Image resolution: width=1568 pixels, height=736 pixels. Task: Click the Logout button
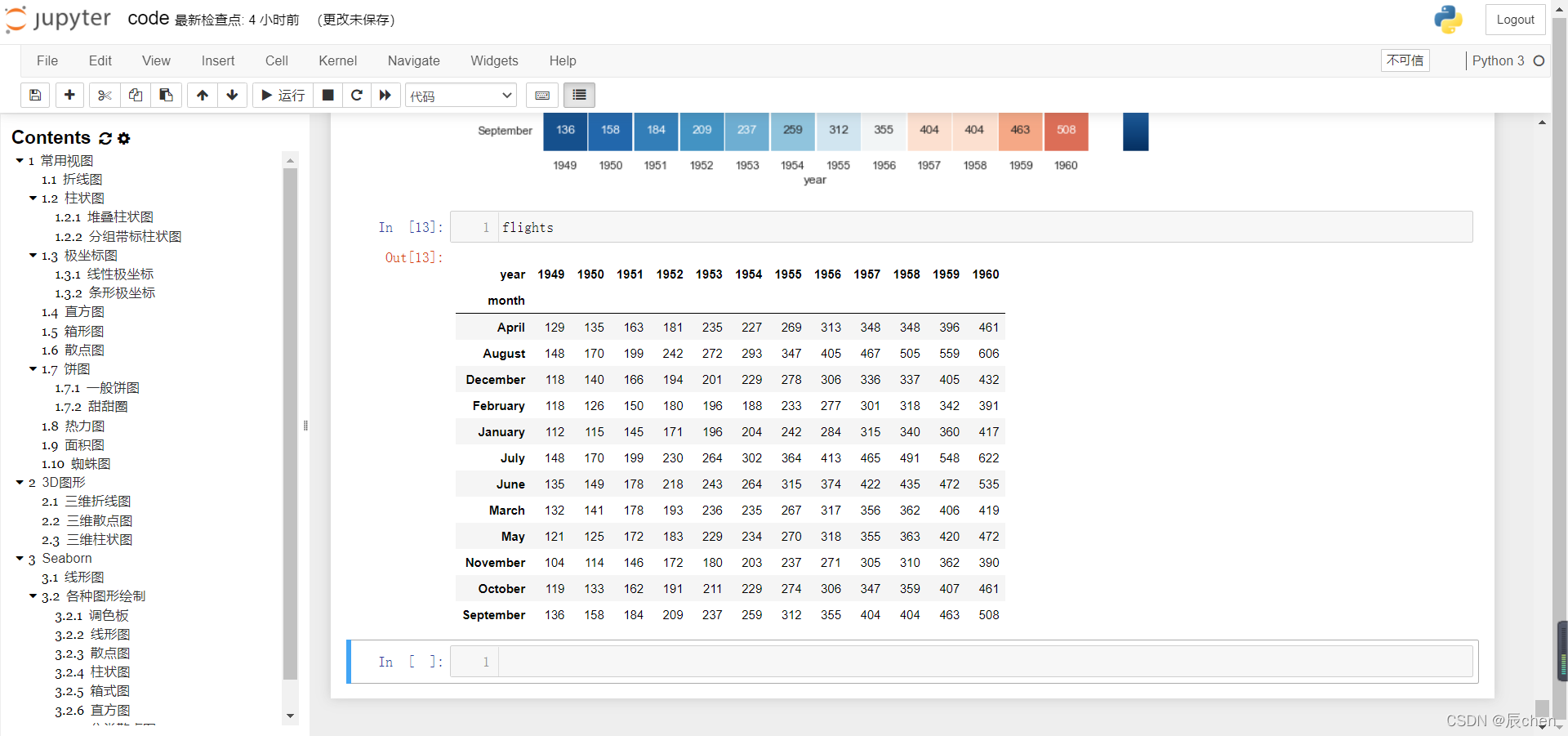[x=1516, y=20]
